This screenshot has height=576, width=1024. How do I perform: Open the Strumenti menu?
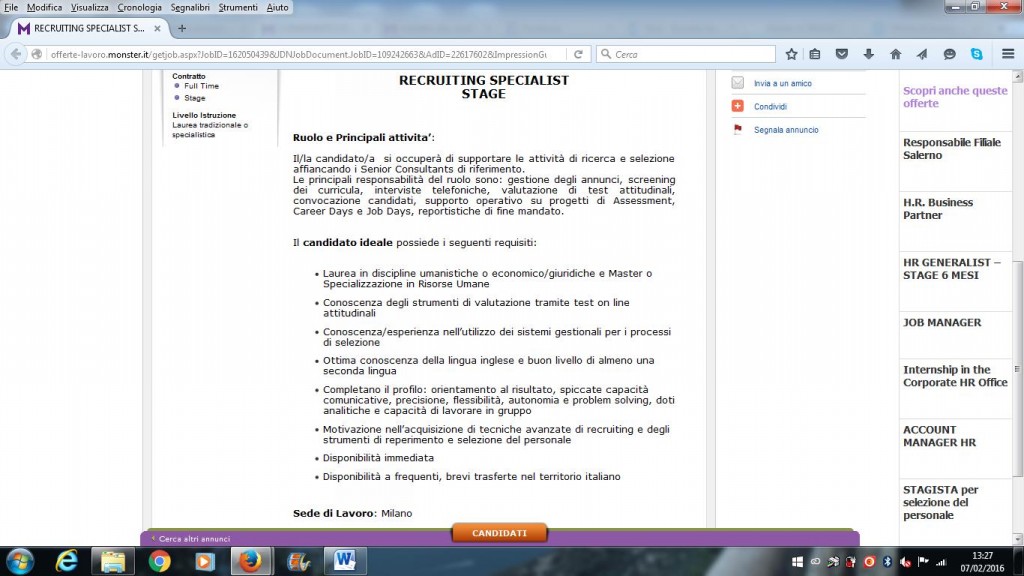coord(238,7)
